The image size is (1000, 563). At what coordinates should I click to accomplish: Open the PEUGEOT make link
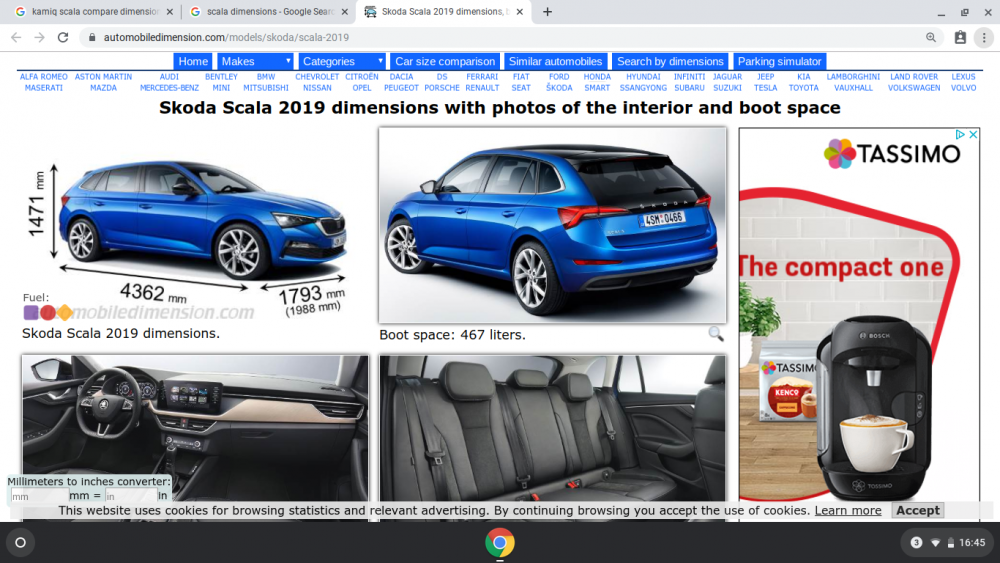click(x=401, y=88)
